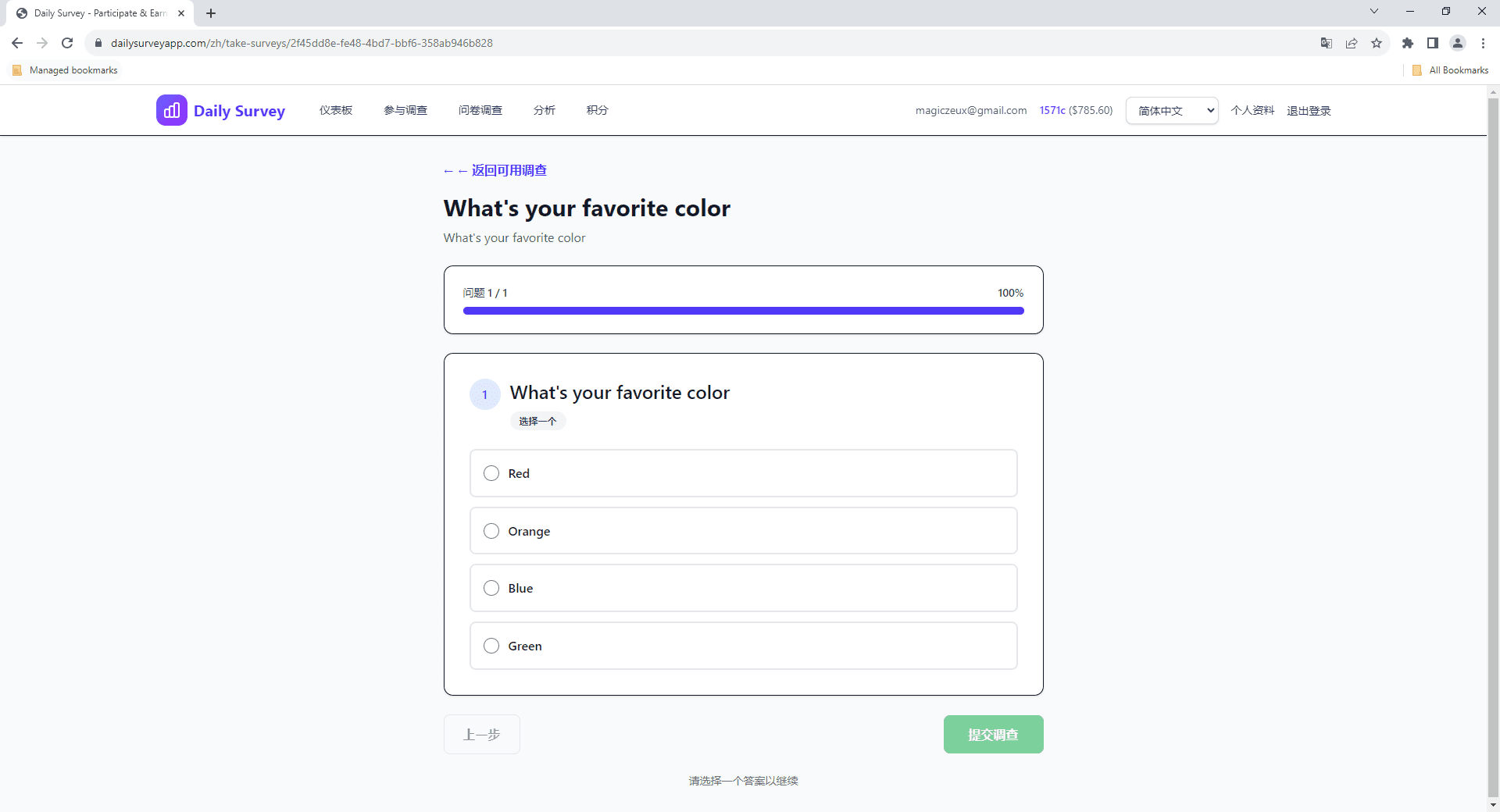The width and height of the screenshot is (1500, 812).
Task: Choose the Orange answer option
Action: (491, 531)
